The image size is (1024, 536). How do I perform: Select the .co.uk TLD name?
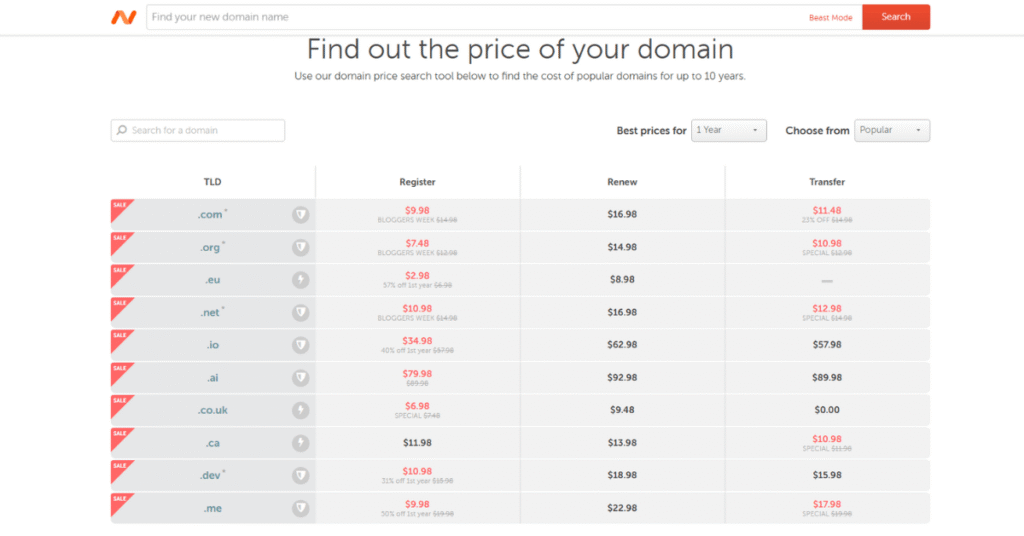pos(213,410)
